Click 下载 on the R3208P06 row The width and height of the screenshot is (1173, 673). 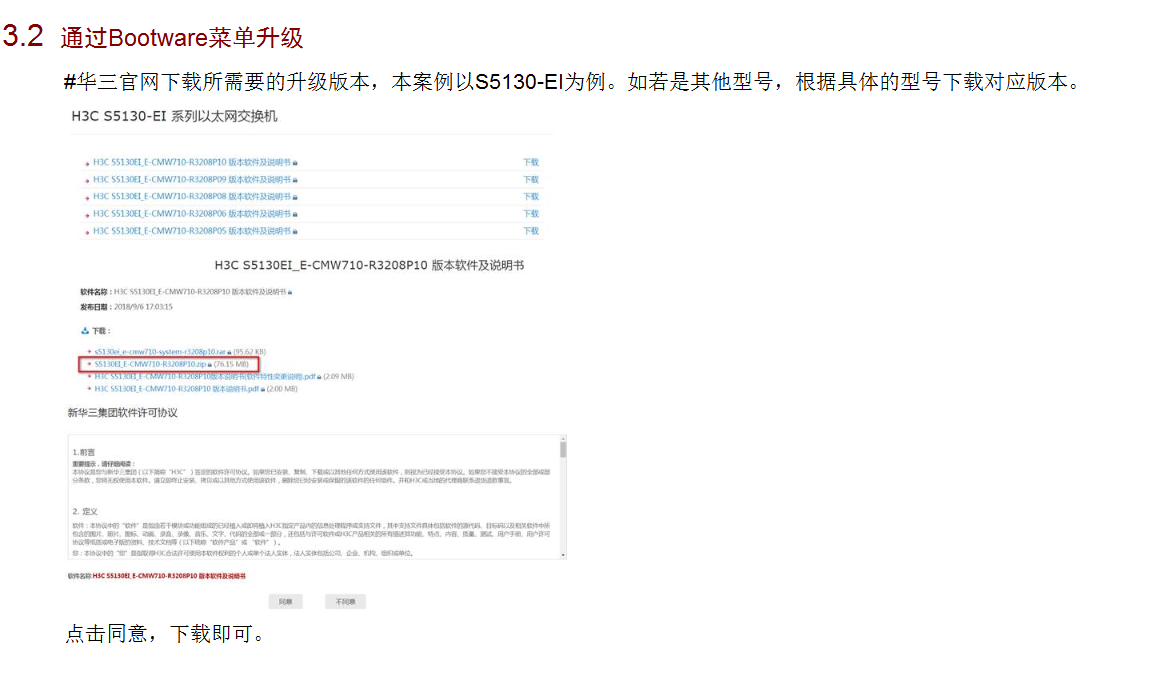(x=530, y=214)
